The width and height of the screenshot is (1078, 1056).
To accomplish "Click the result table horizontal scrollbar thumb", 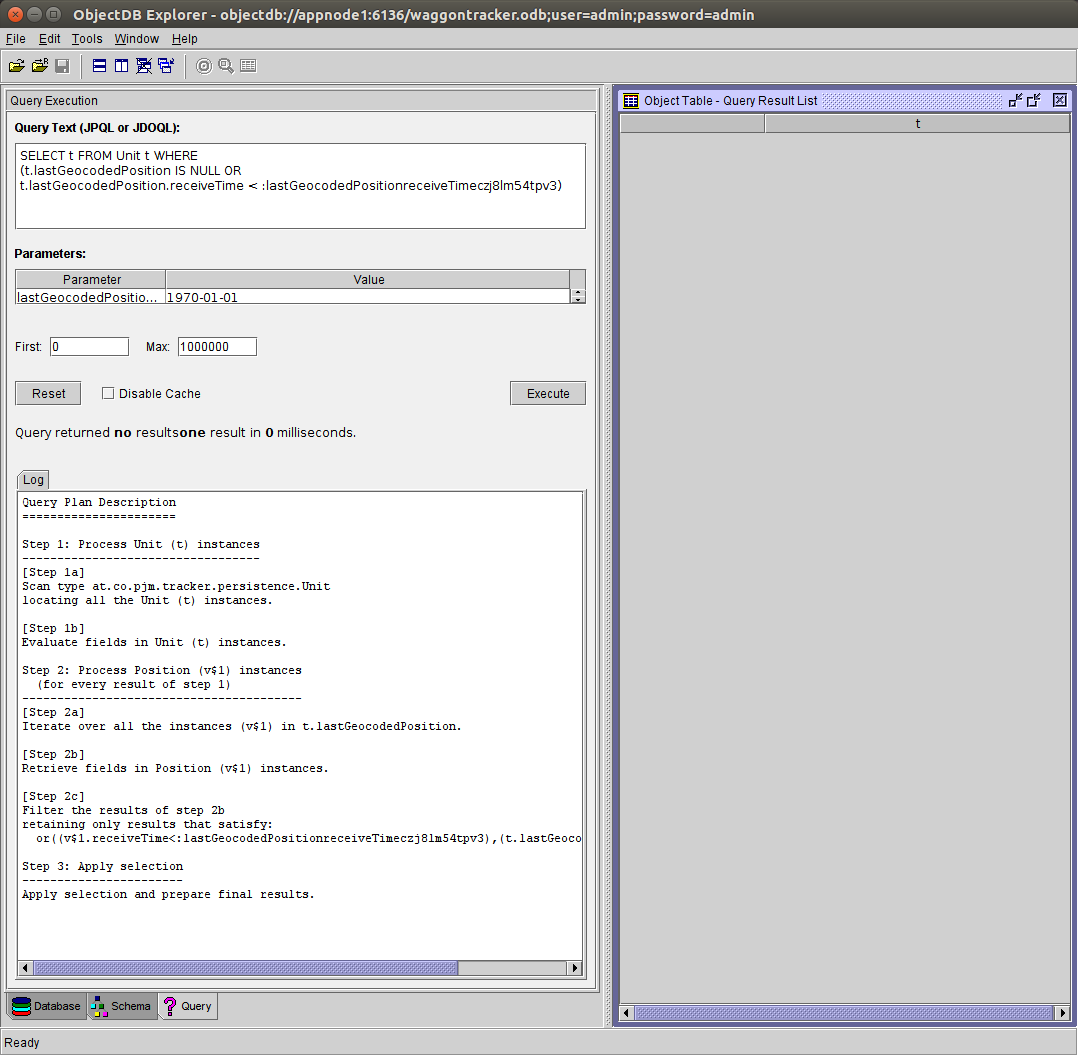I will 844,1013.
